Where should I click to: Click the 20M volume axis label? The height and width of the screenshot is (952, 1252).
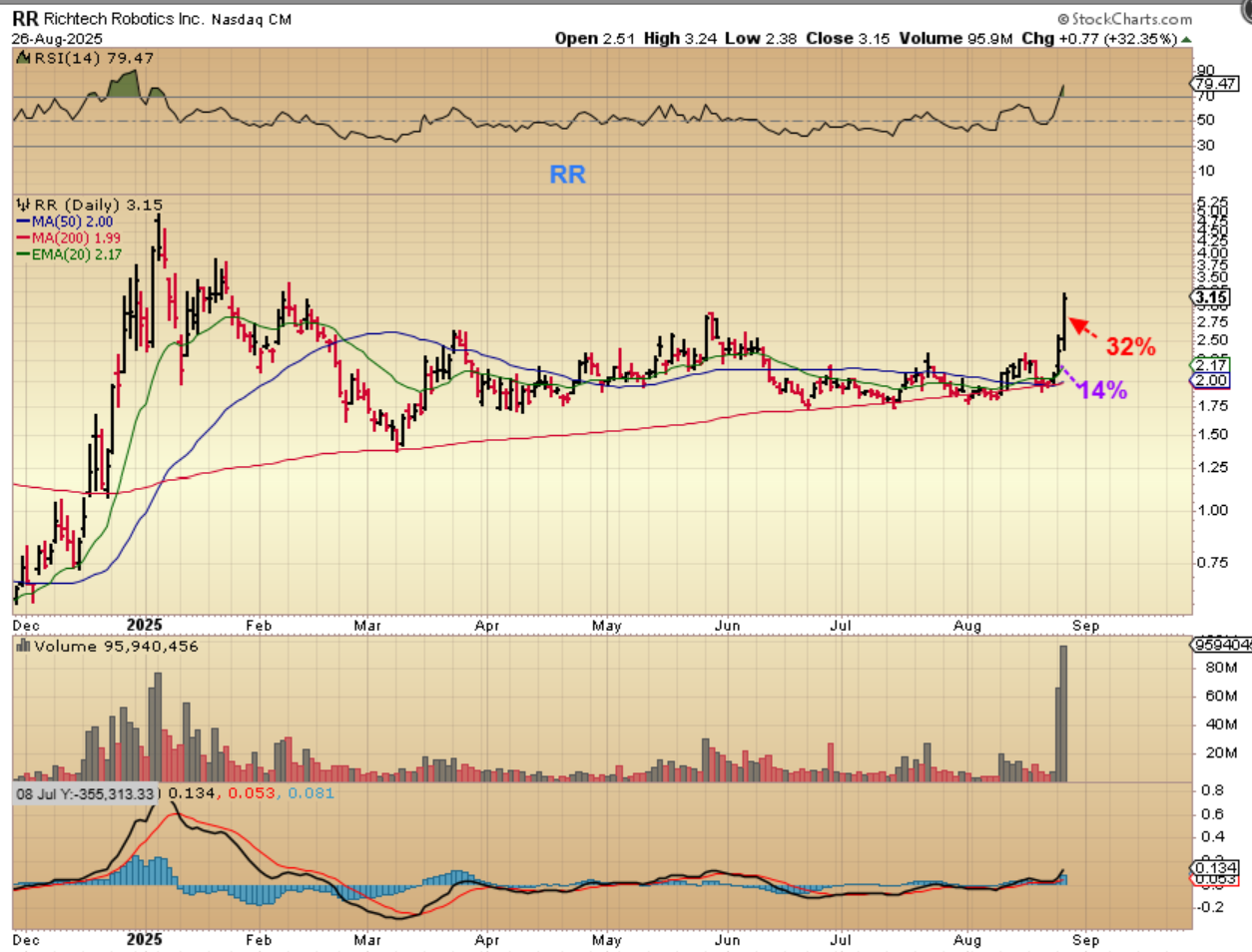click(x=1221, y=752)
